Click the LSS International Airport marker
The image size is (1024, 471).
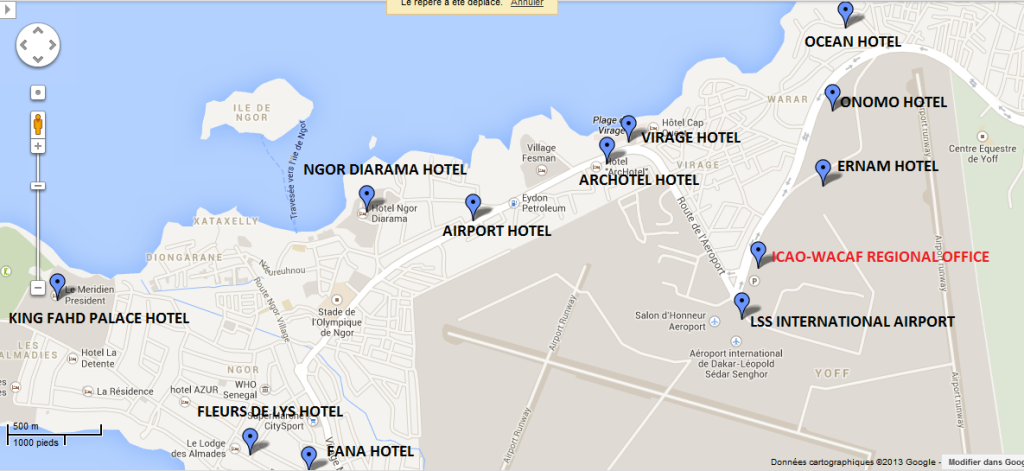pos(741,305)
